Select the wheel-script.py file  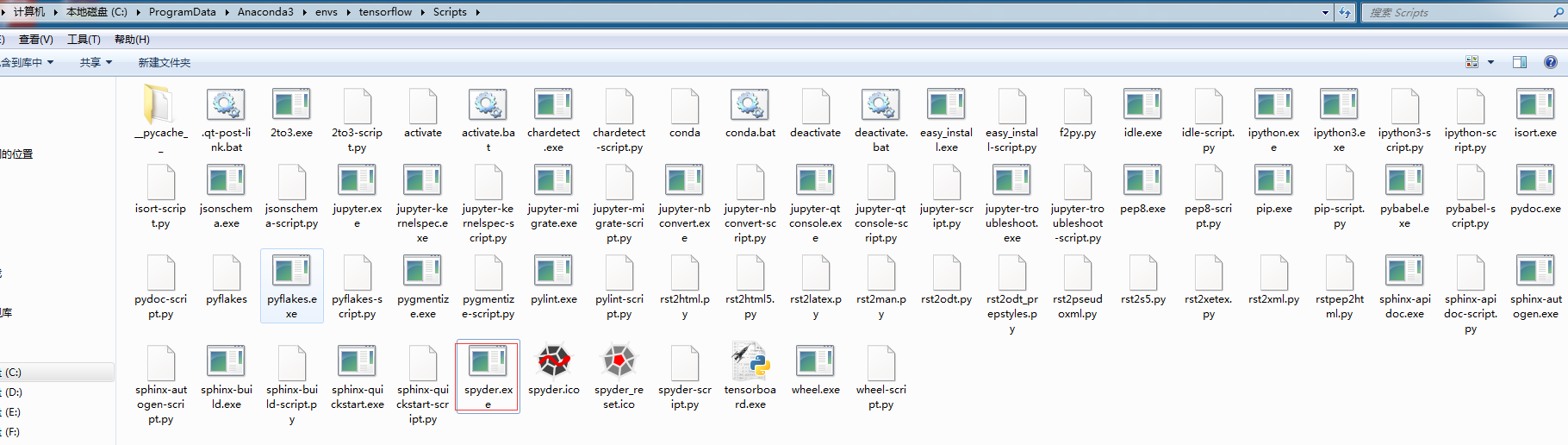pos(880,377)
